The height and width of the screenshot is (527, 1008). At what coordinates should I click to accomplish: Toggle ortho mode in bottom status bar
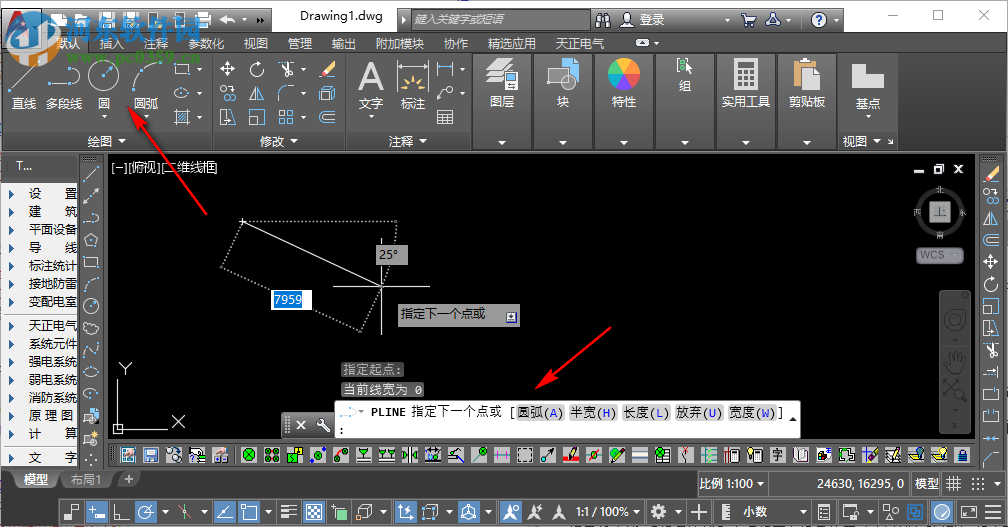pyautogui.click(x=120, y=512)
